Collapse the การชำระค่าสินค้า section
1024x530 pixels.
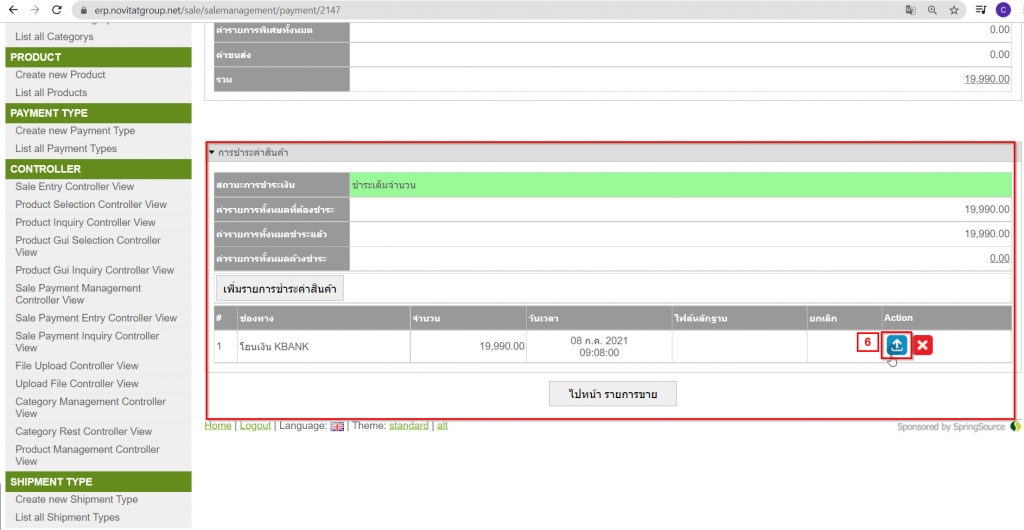[x=212, y=152]
